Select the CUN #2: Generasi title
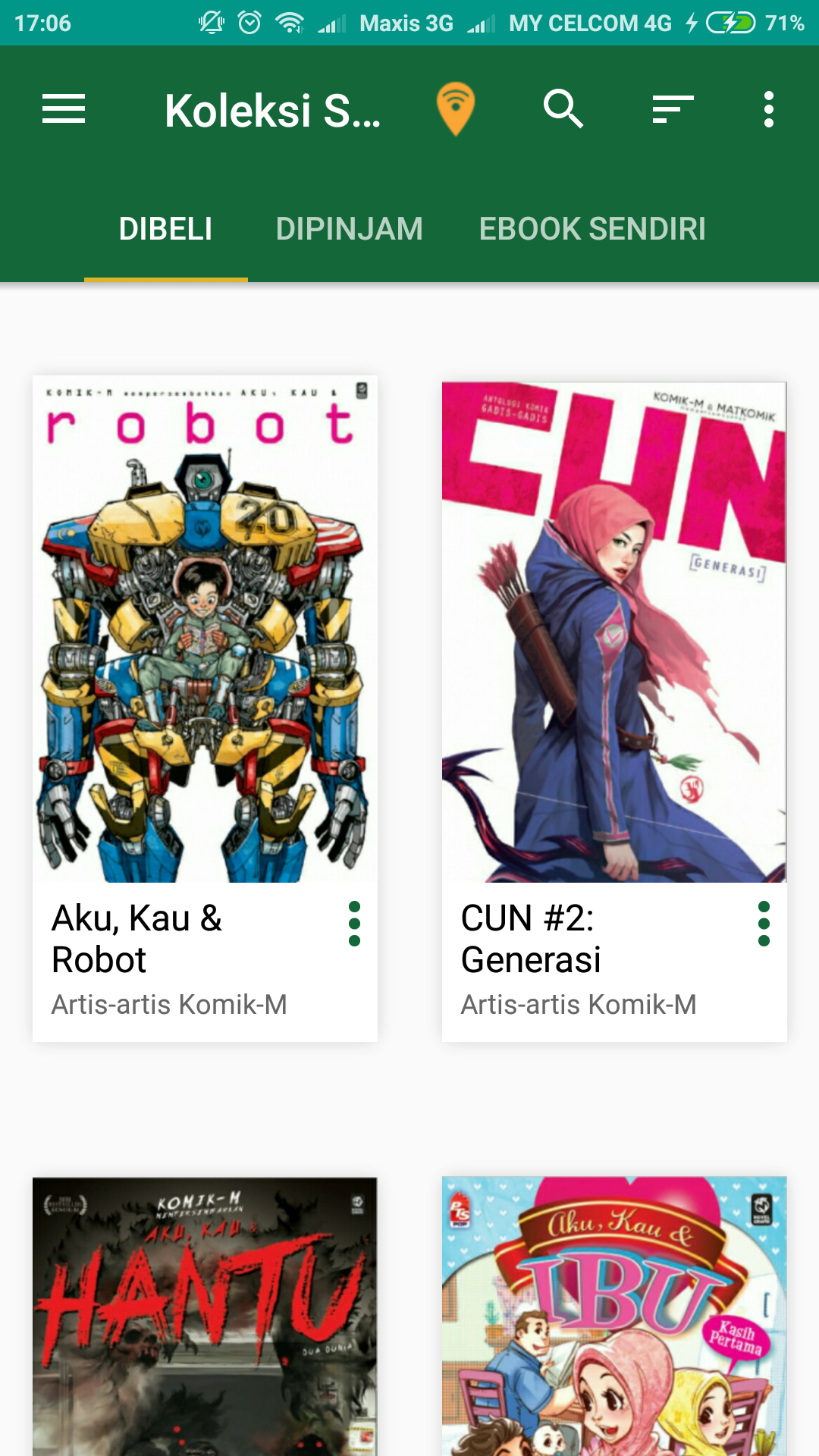The image size is (819, 1456). pyautogui.click(x=531, y=939)
